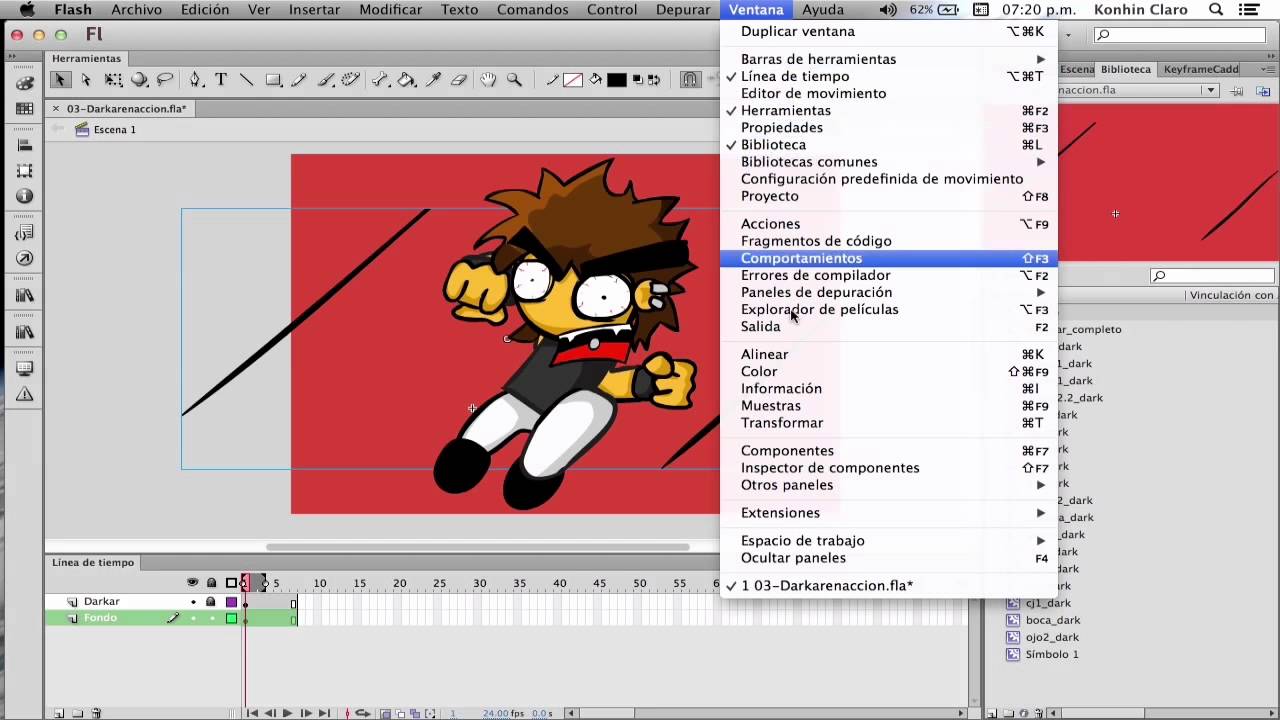Click the 24.00 fps value
Image resolution: width=1280 pixels, height=720 pixels.
pos(496,714)
